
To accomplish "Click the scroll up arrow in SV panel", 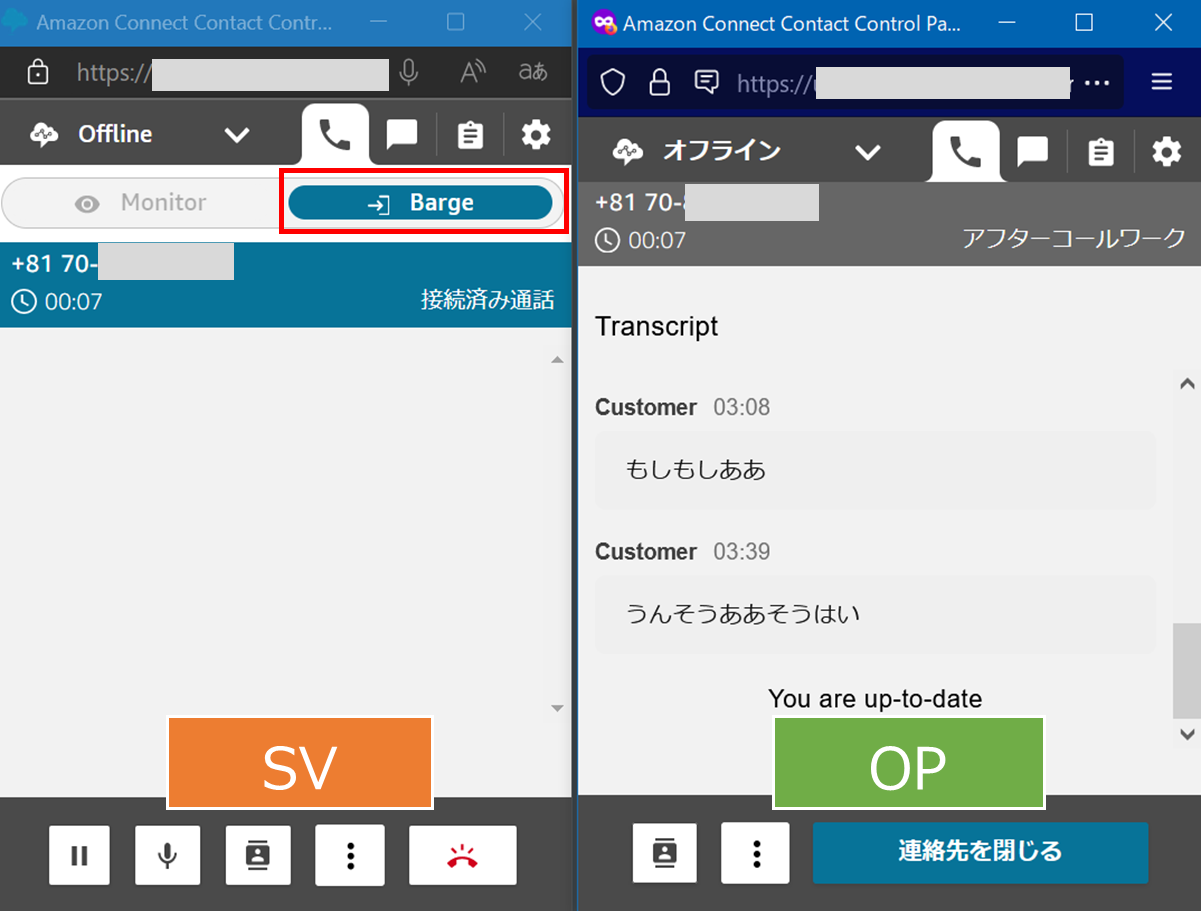I will (x=558, y=360).
